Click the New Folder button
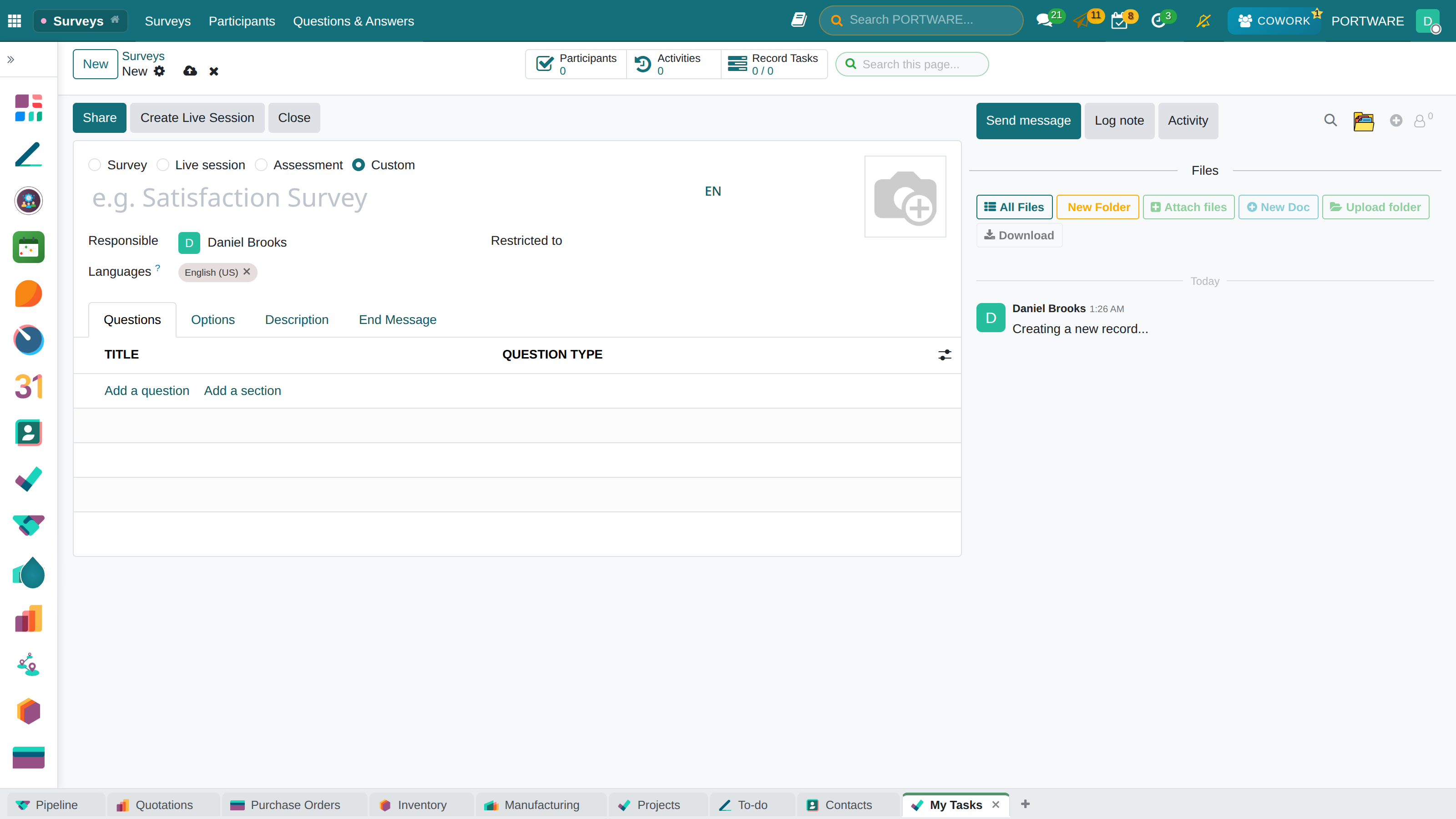This screenshot has height=819, width=1456. (x=1097, y=207)
